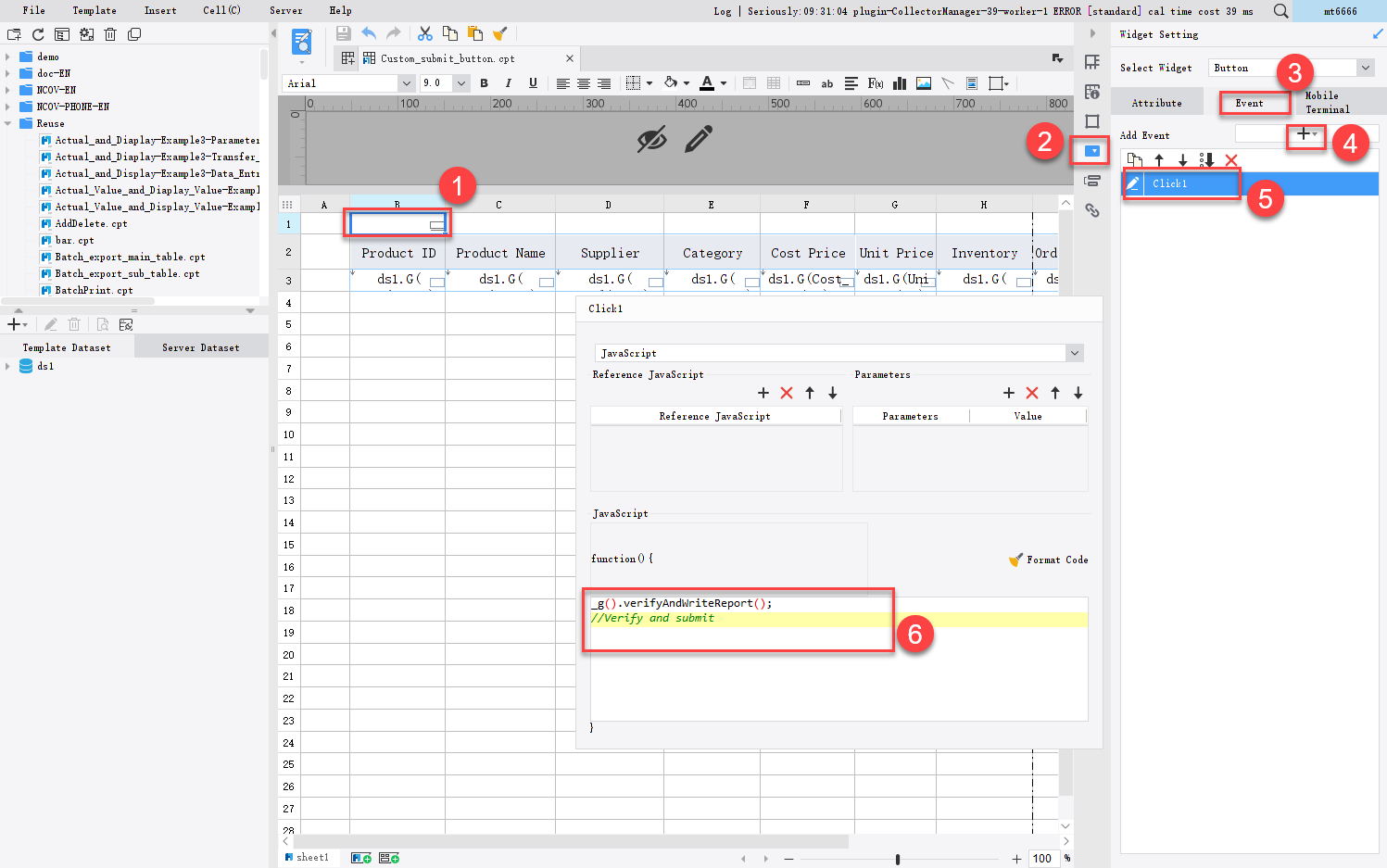
Task: Switch to the Server Dataset tab
Action: pyautogui.click(x=201, y=347)
